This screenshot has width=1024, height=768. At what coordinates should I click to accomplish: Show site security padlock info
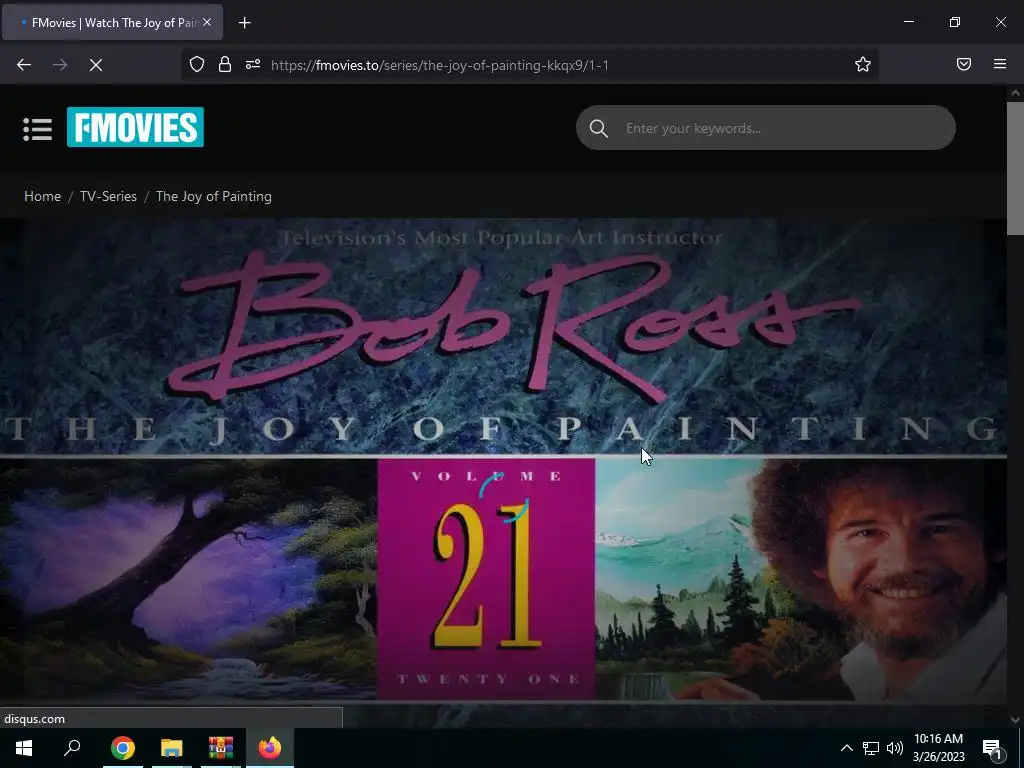pyautogui.click(x=225, y=64)
